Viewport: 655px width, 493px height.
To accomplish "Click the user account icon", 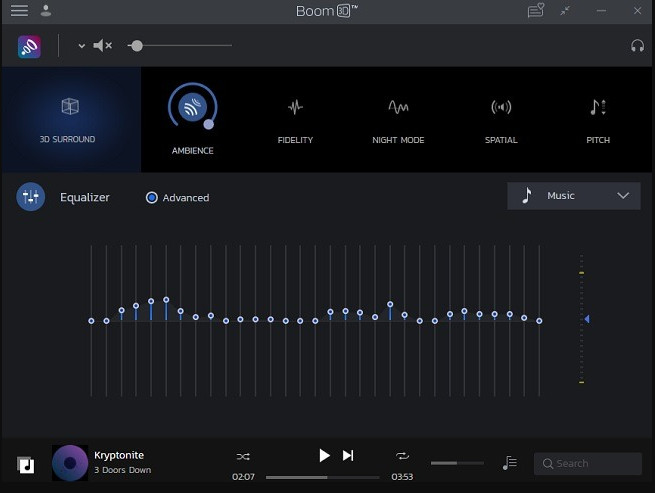I will [46, 11].
